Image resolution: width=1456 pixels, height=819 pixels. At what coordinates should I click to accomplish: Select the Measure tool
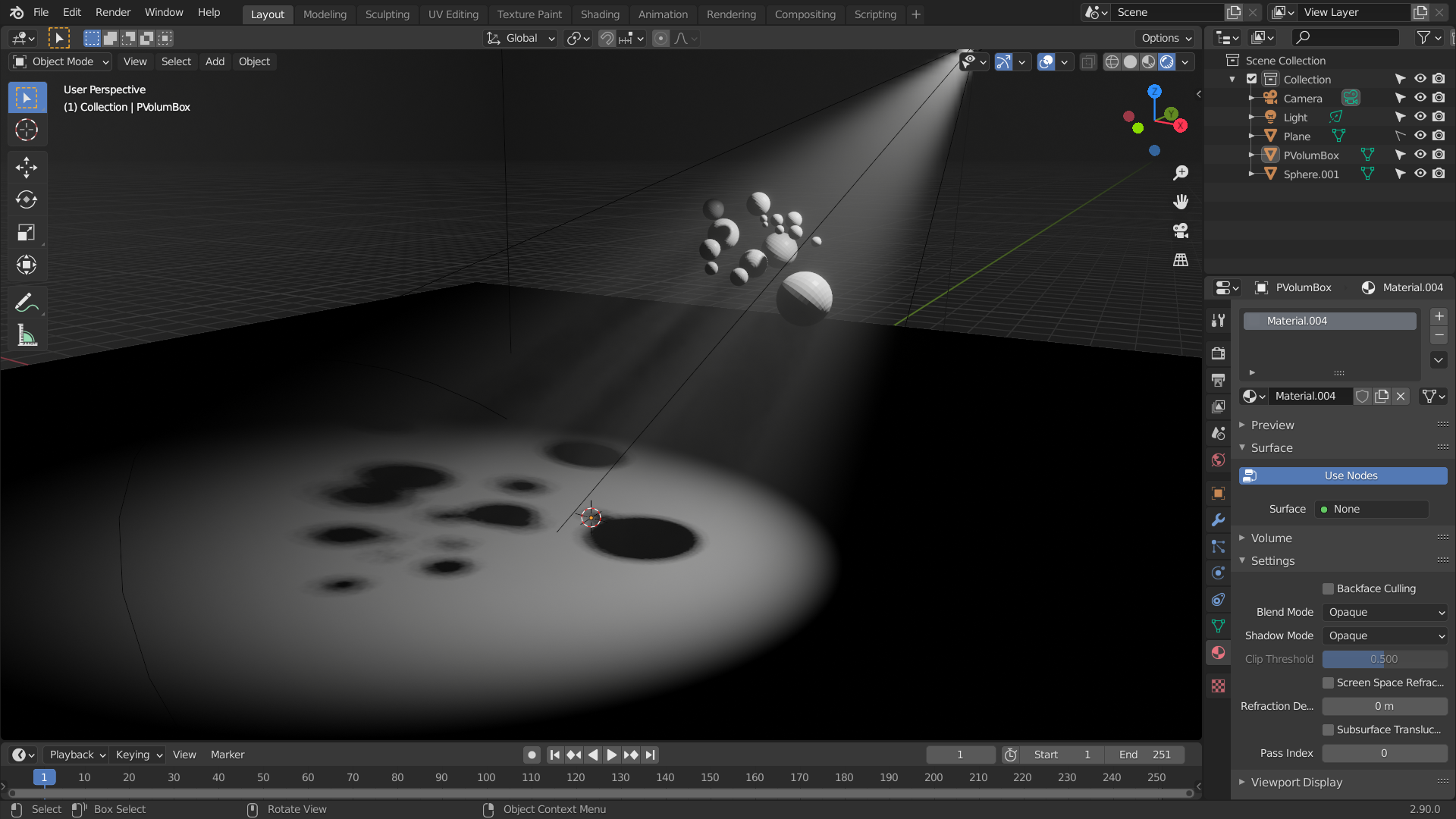[27, 336]
